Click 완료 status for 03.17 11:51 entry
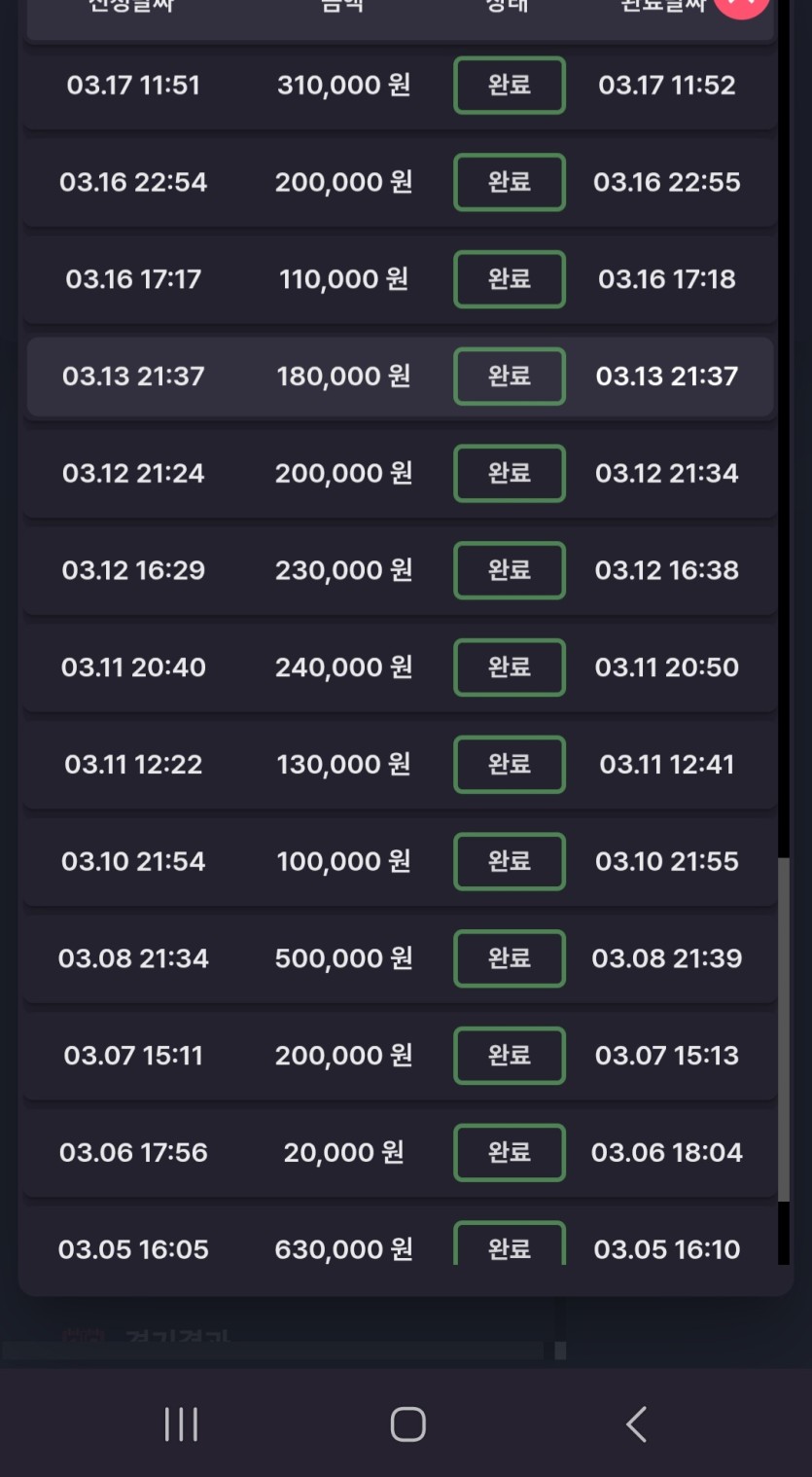Viewport: 812px width, 1477px height. click(509, 86)
